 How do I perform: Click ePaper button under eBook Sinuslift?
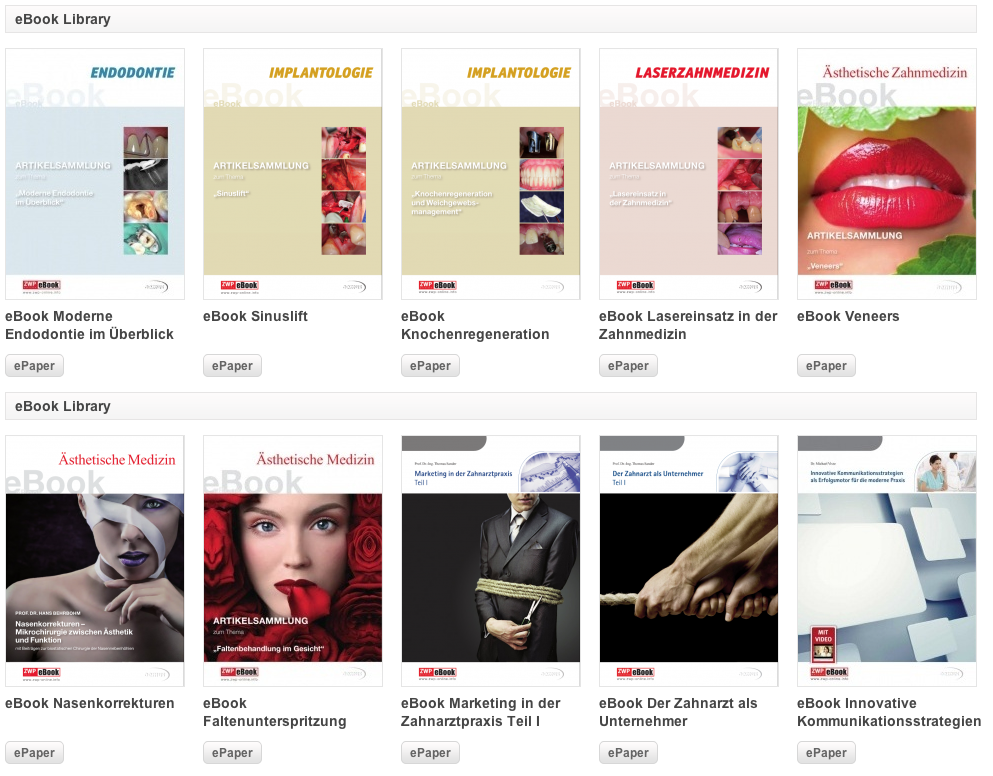[x=232, y=366]
